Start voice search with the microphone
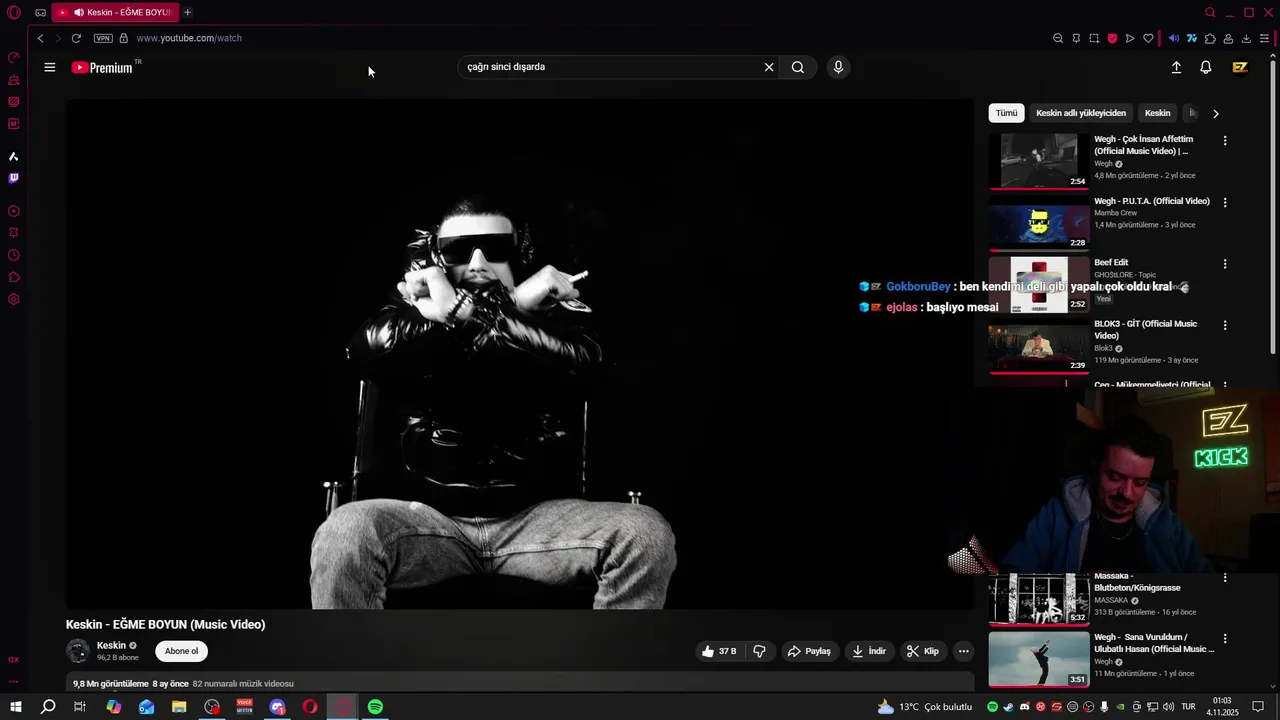Viewport: 1280px width, 720px height. pos(838,67)
